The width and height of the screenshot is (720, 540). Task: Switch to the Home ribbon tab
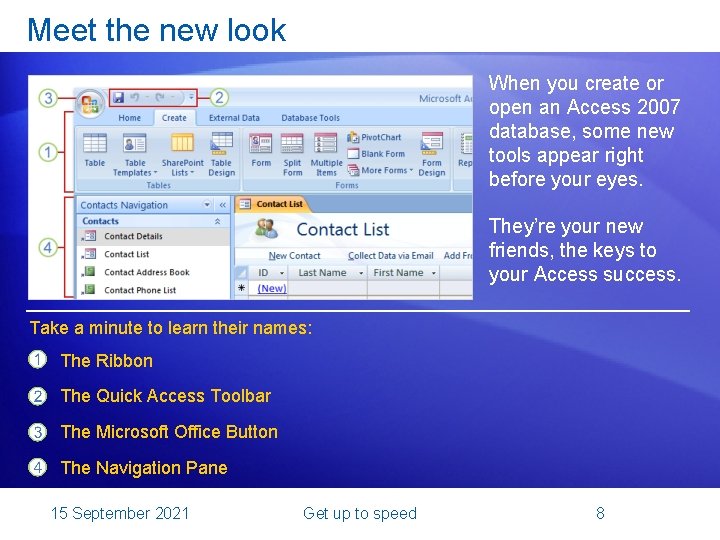pos(129,118)
